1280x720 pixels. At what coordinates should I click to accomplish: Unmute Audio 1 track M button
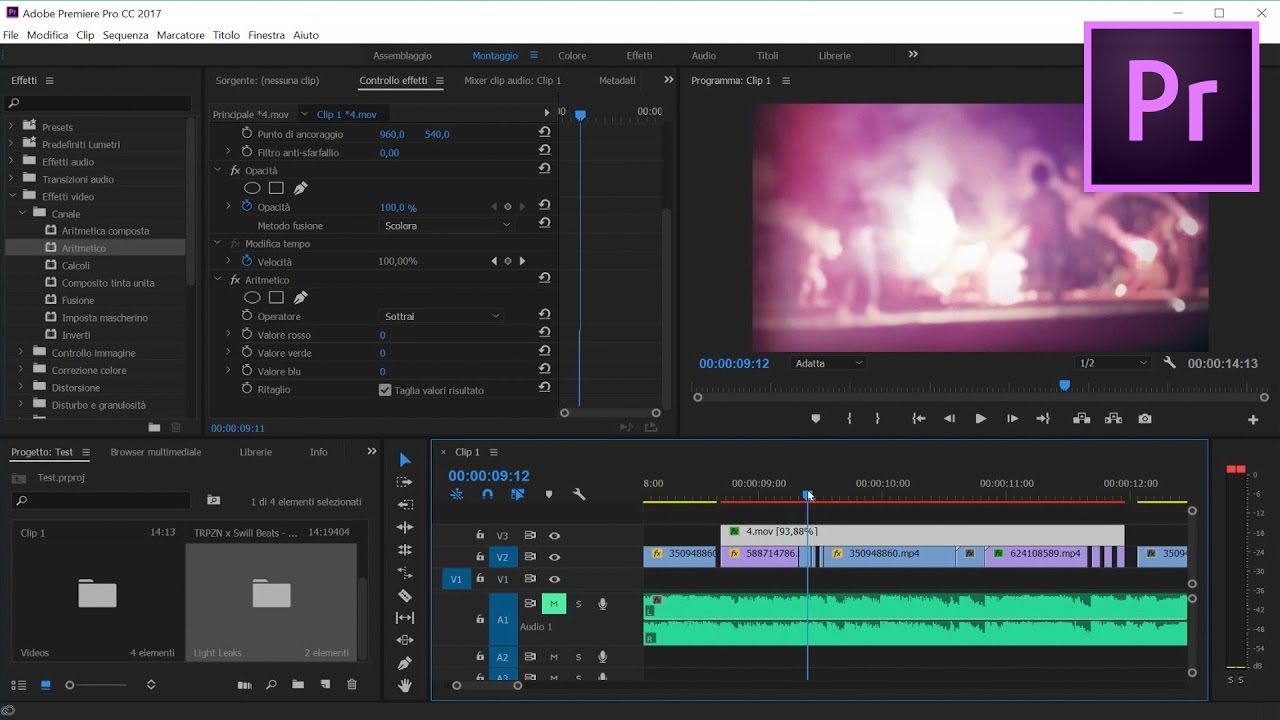[x=554, y=604]
